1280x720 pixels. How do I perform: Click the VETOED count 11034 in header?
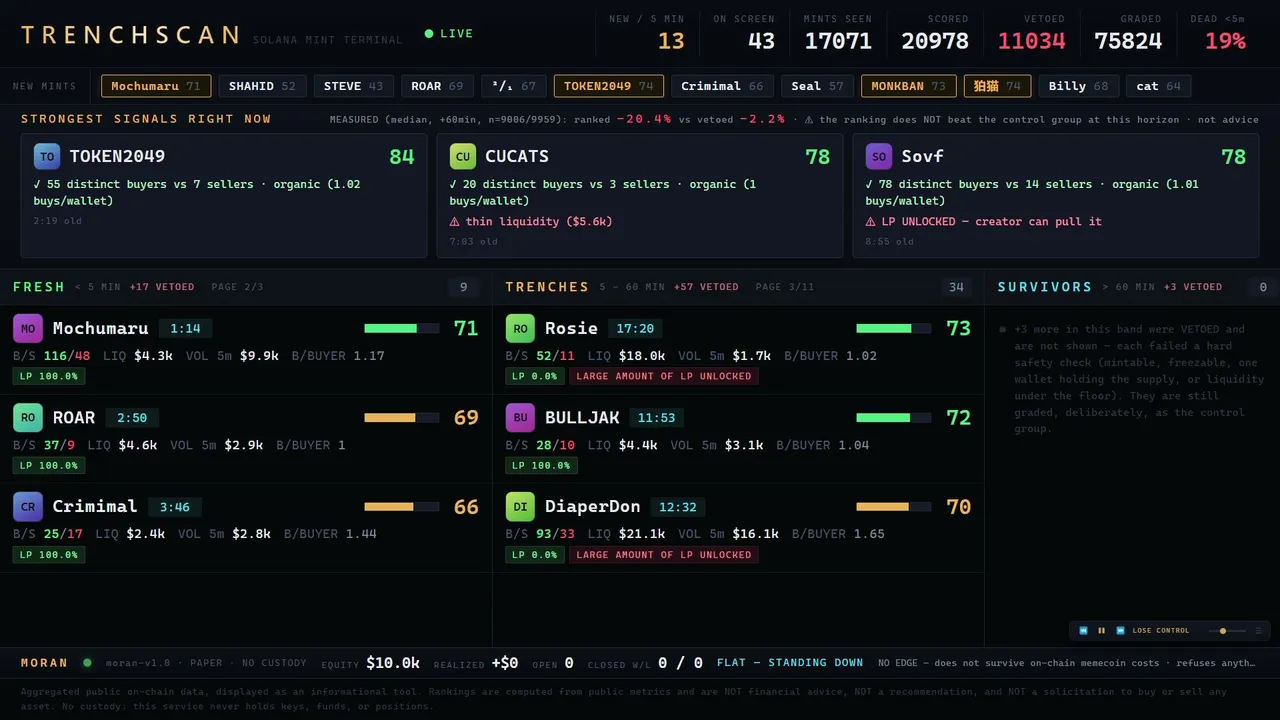[x=1032, y=41]
